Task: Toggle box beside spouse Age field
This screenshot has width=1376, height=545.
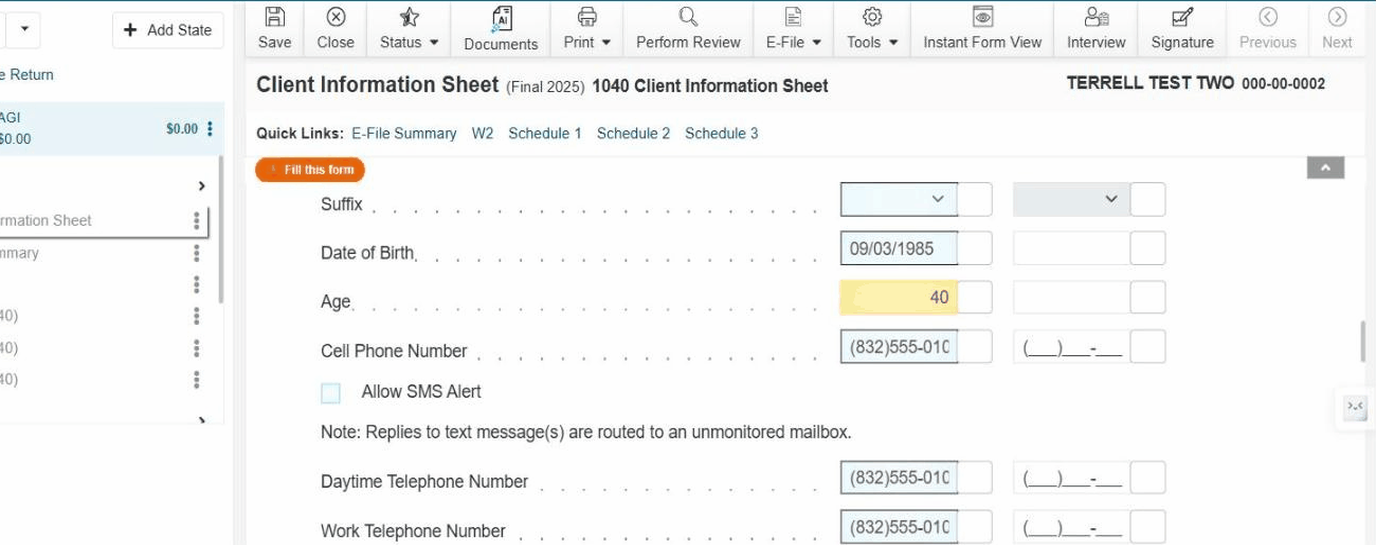Action: point(1148,297)
